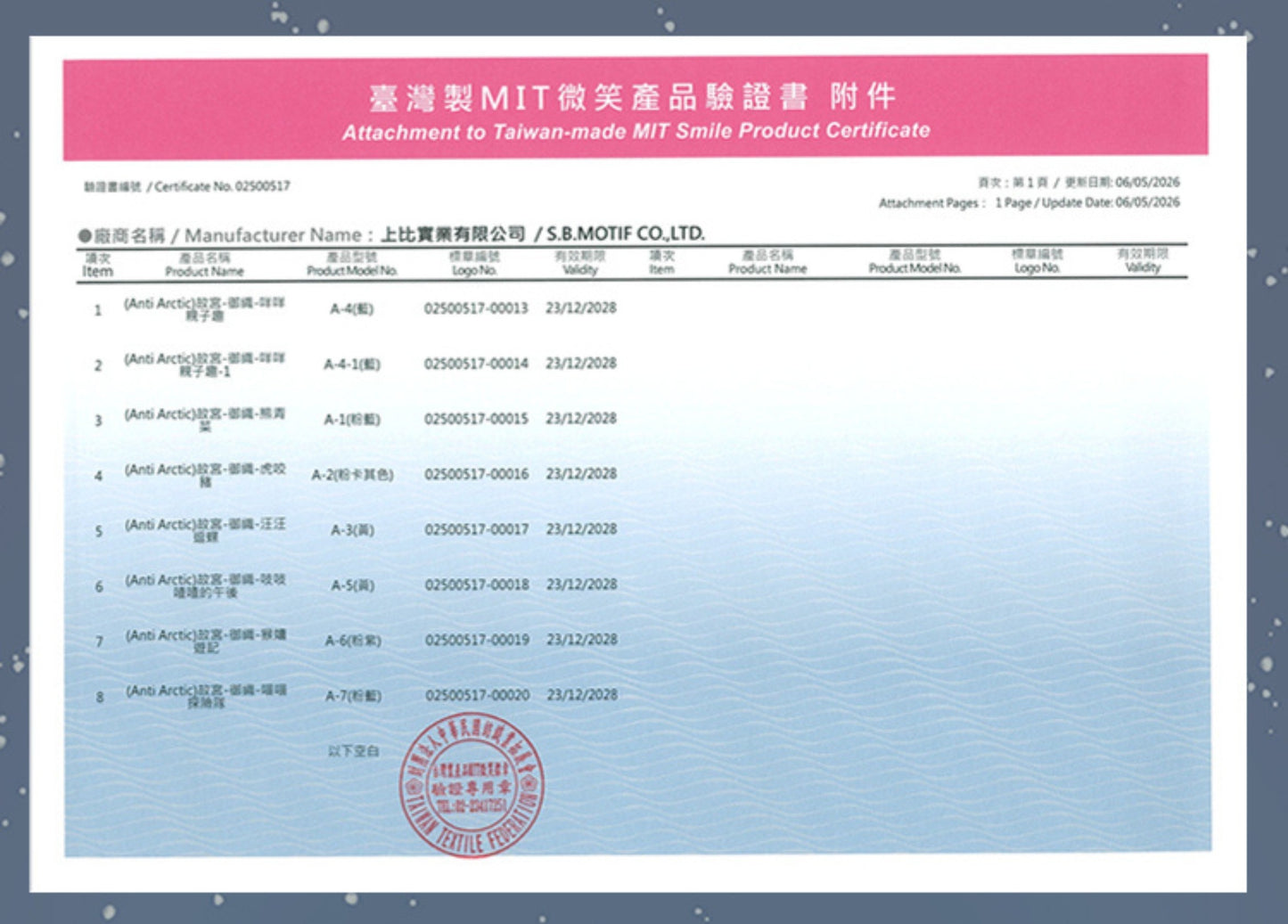The width and height of the screenshot is (1288, 924).
Task: Select logo number 02500517-00020
Action: [x=477, y=695]
